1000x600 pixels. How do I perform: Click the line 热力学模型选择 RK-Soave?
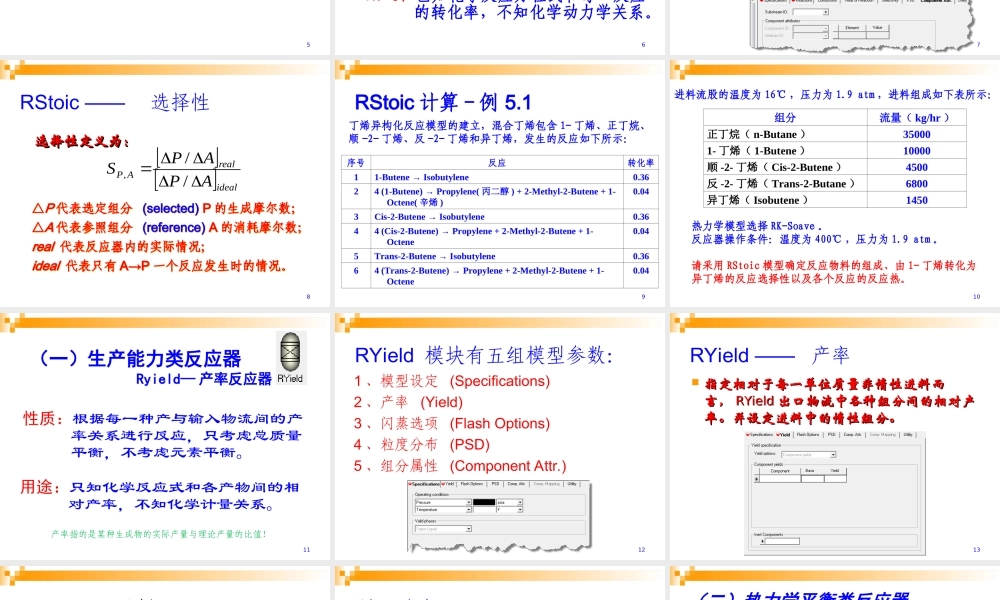[x=757, y=226]
